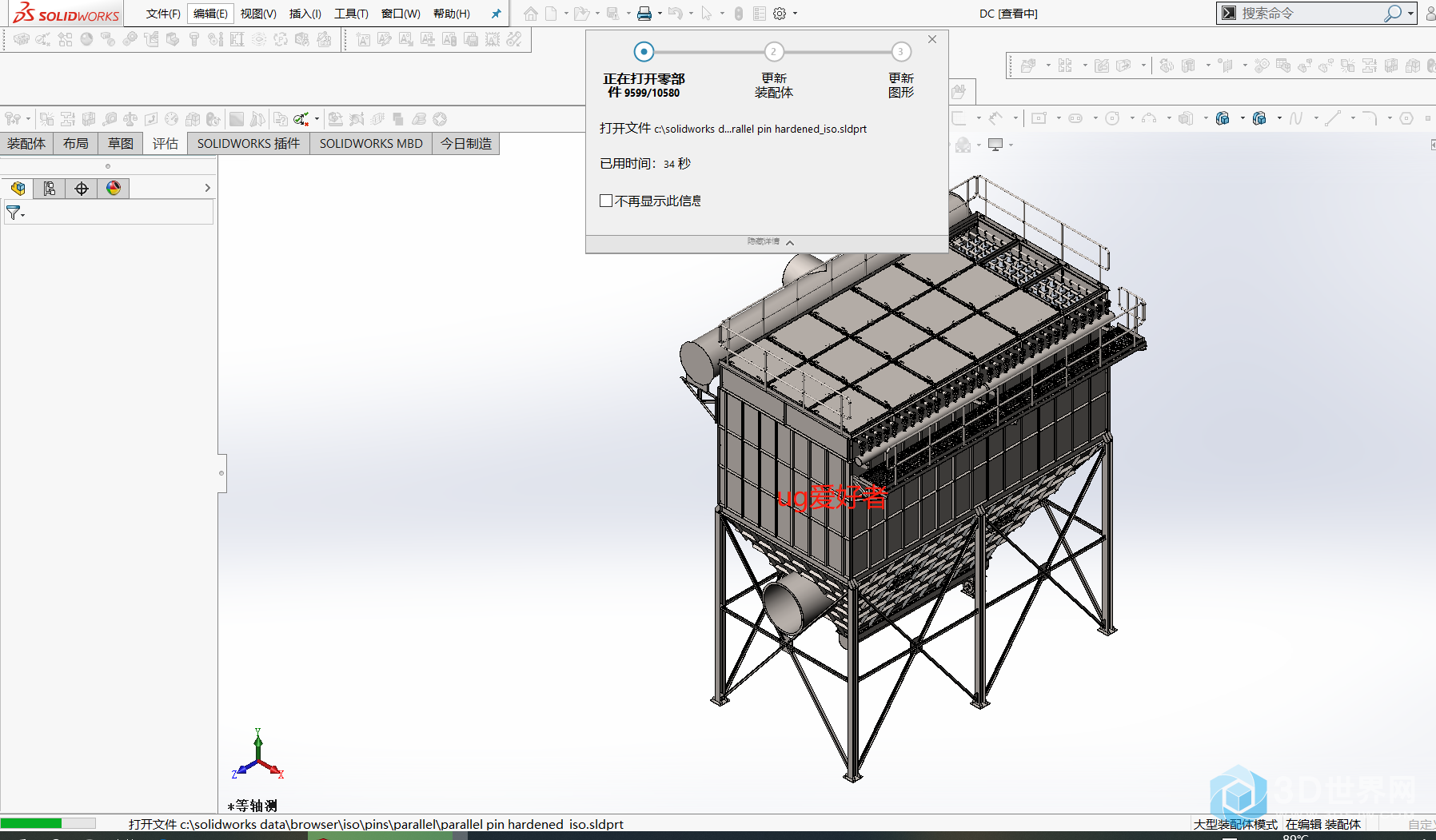
Task: Open the DimXpertManager crosshair tab
Action: tap(82, 189)
